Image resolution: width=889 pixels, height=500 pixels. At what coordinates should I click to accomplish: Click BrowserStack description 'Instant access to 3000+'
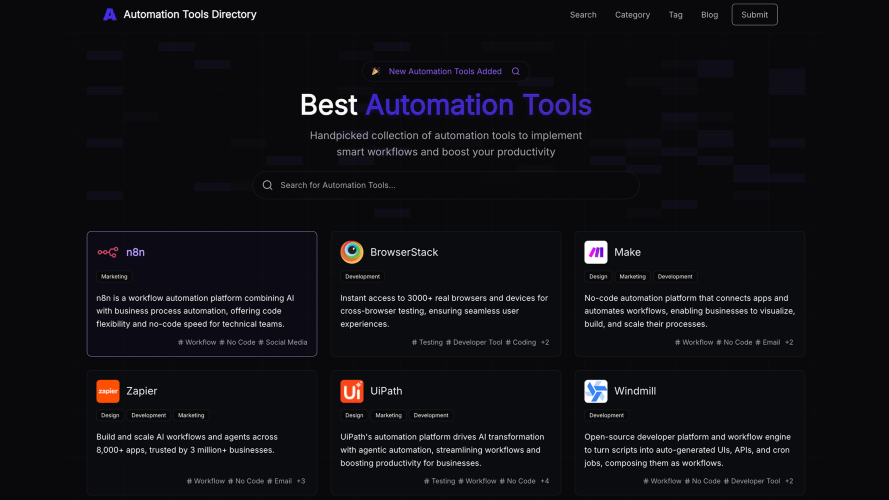point(444,311)
